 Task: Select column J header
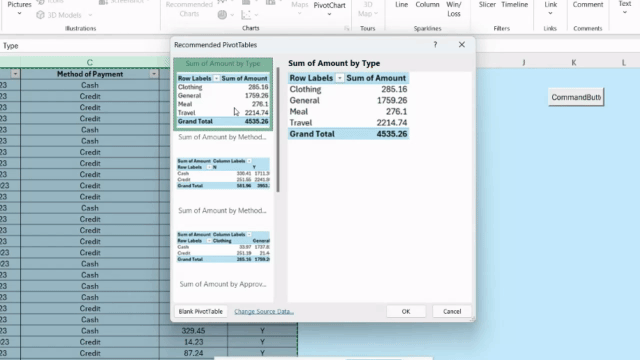[524, 62]
